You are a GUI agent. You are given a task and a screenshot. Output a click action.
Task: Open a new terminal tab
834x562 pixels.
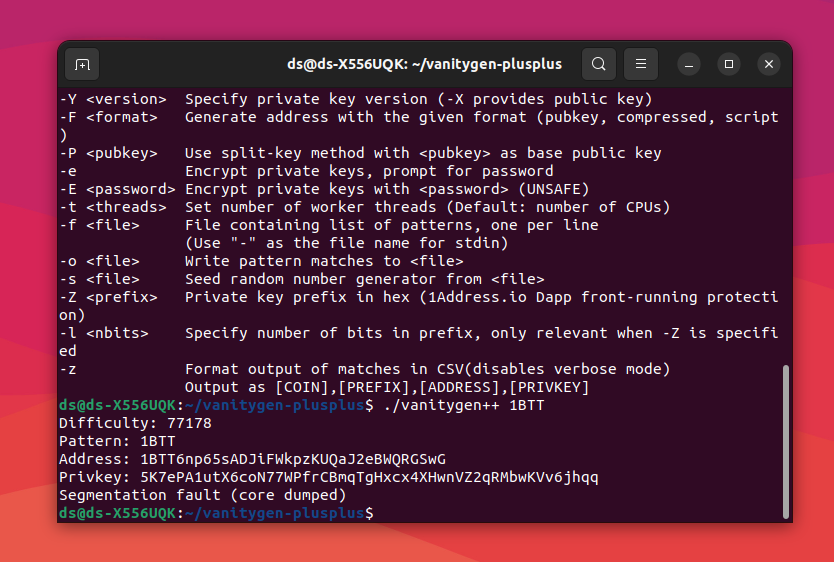tap(82, 64)
